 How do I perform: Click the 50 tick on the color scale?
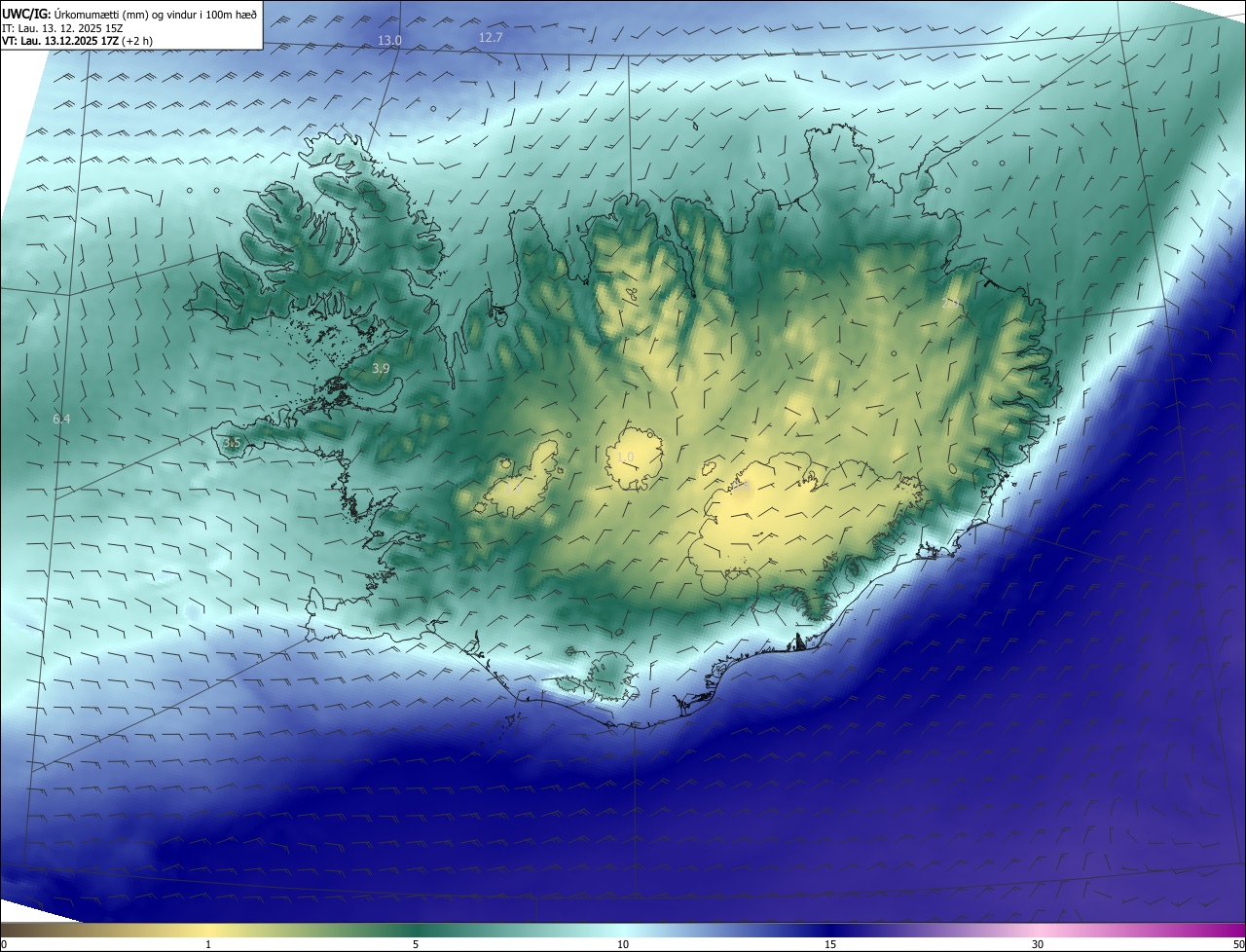(1238, 944)
